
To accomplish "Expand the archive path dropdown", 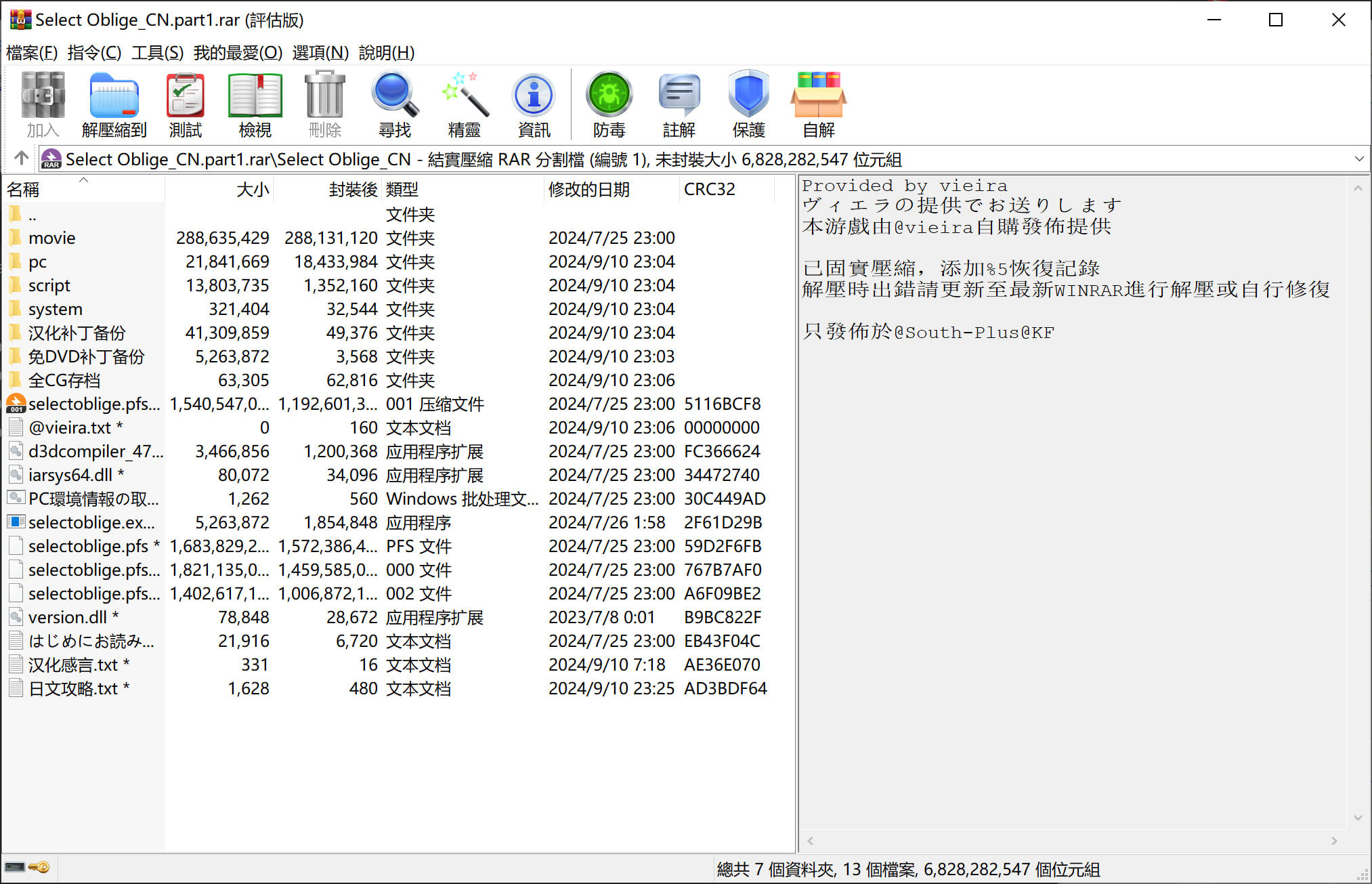I will [1358, 159].
